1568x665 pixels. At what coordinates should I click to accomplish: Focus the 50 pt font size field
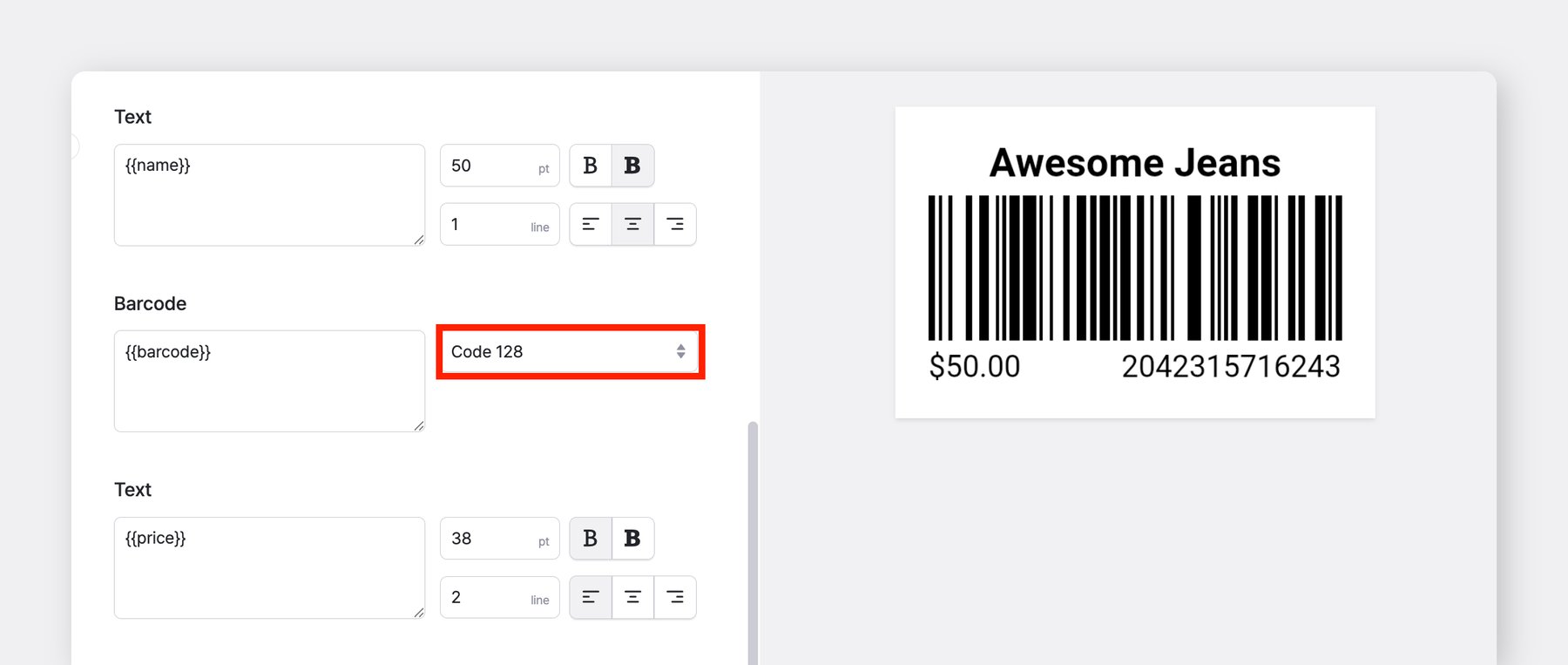(x=488, y=166)
